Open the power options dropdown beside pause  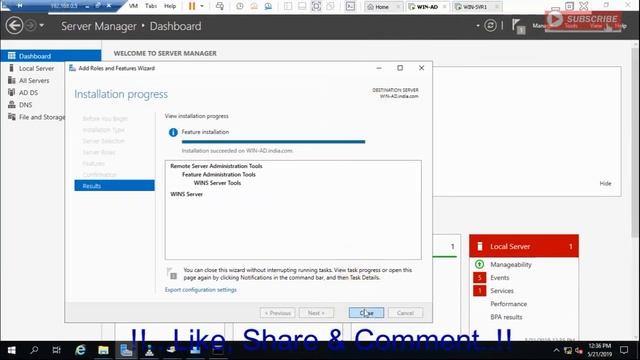click(202, 6)
